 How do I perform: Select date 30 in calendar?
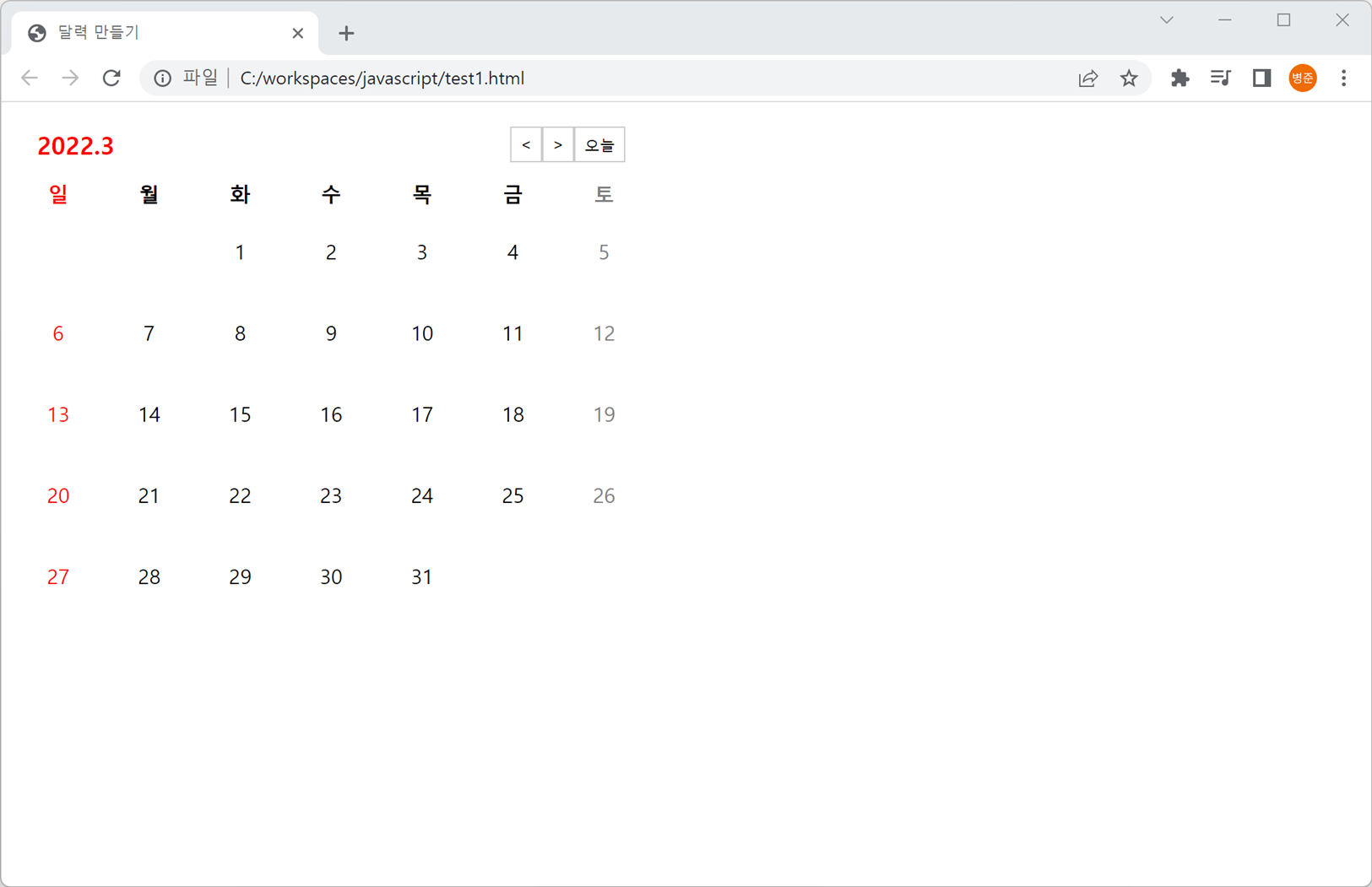pyautogui.click(x=331, y=576)
